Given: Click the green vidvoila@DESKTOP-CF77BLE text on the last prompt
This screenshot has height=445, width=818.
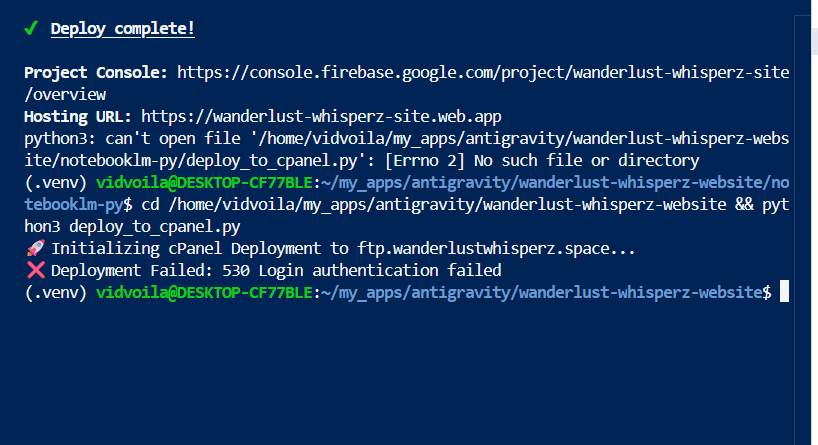Looking at the screenshot, I should pyautogui.click(x=204, y=292).
